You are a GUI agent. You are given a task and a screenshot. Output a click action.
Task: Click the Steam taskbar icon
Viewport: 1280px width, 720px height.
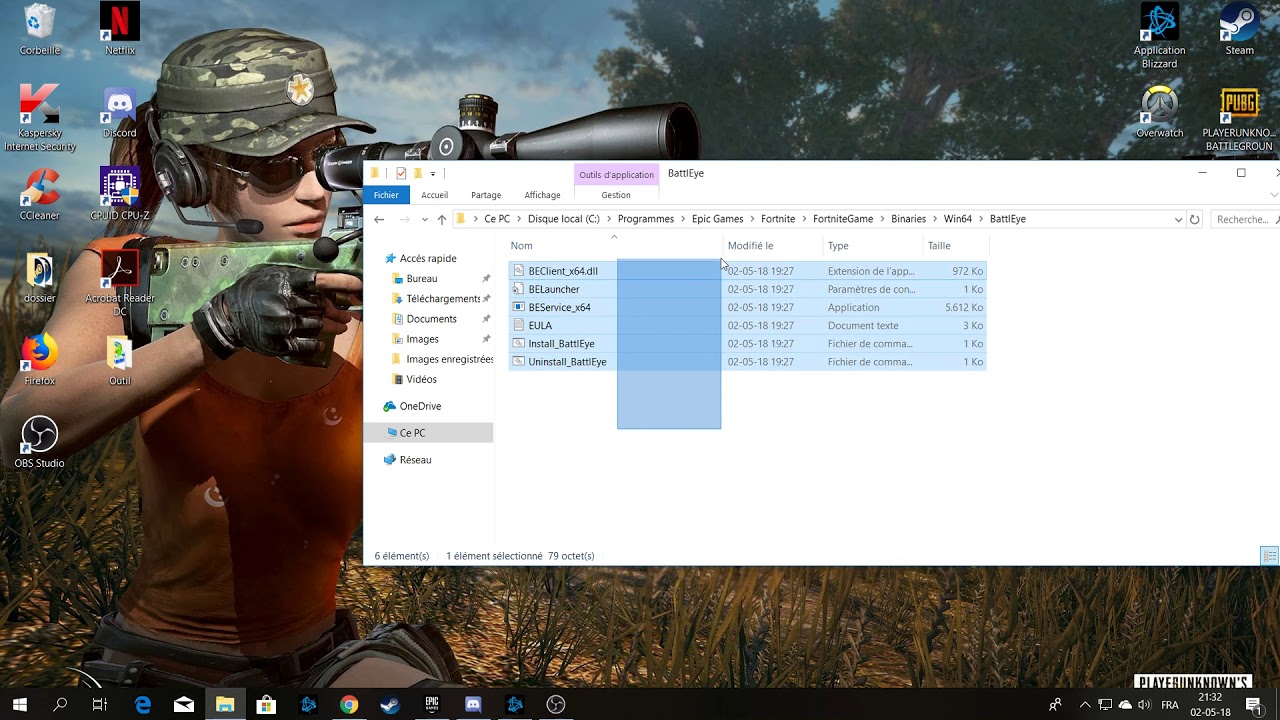click(390, 705)
